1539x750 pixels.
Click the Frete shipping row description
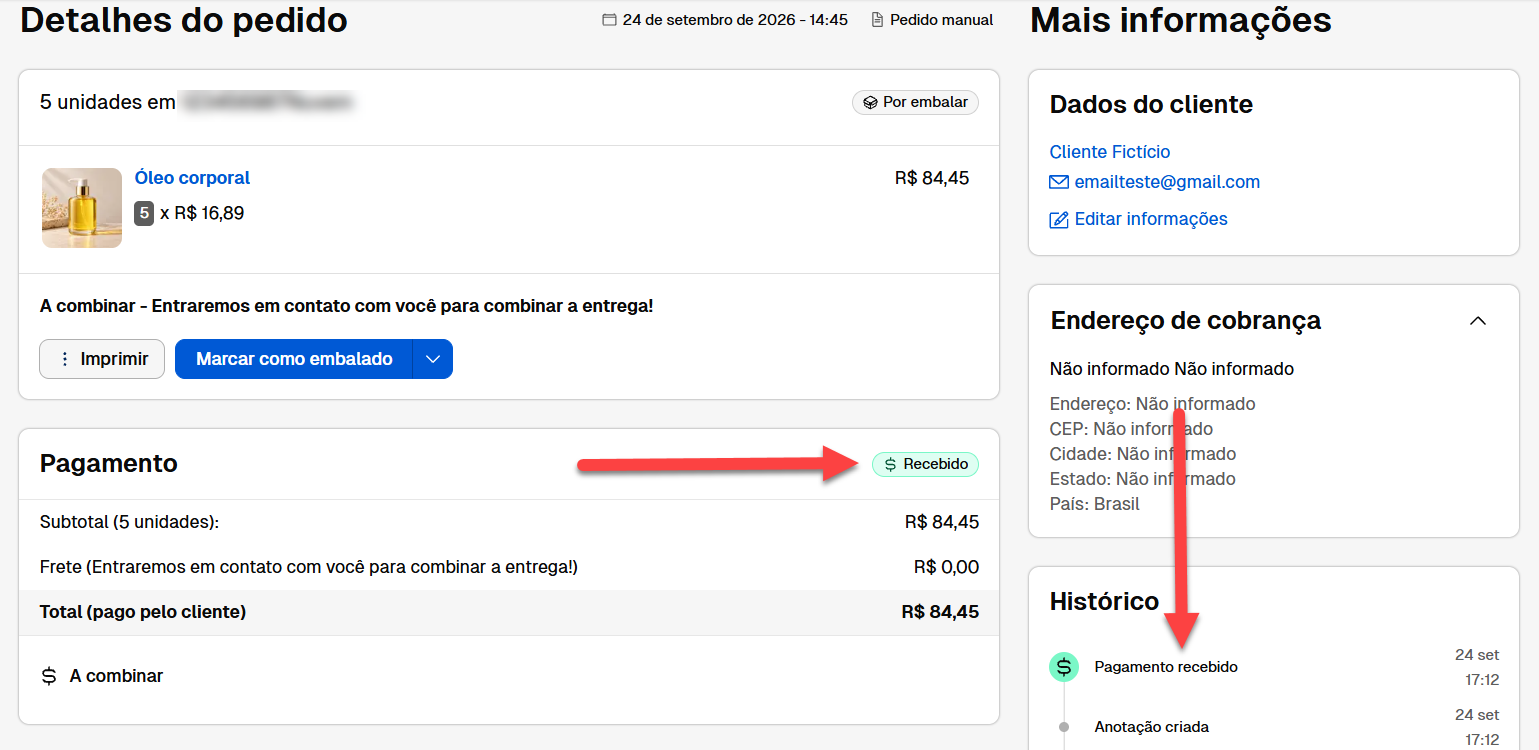(309, 567)
